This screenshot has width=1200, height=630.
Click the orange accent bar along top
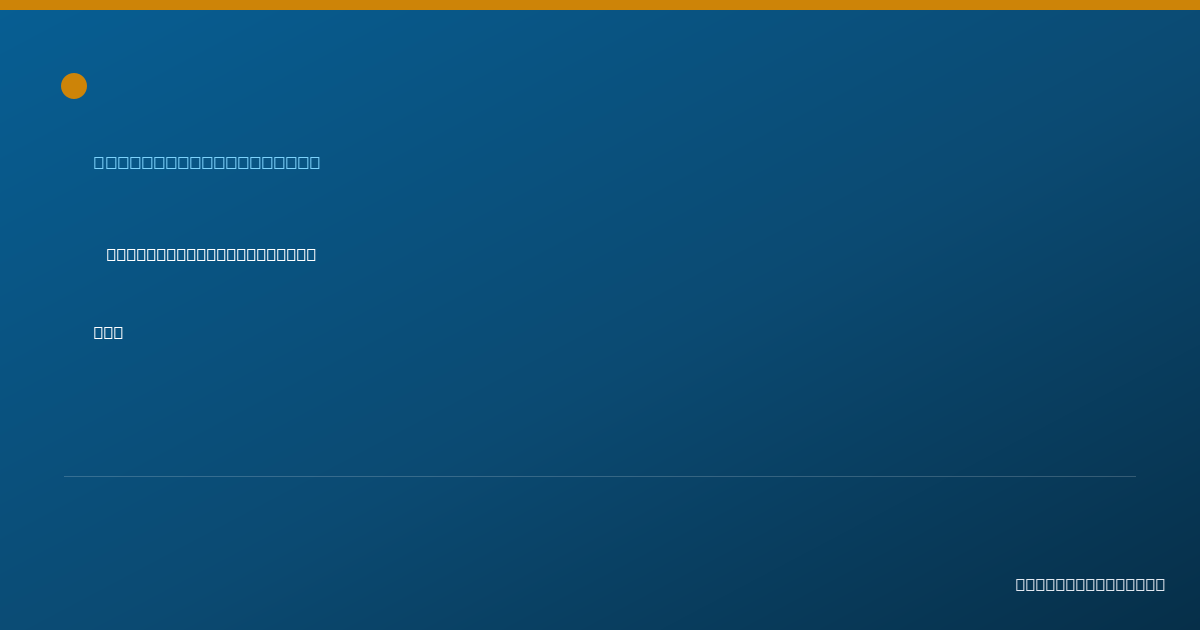pos(600,5)
